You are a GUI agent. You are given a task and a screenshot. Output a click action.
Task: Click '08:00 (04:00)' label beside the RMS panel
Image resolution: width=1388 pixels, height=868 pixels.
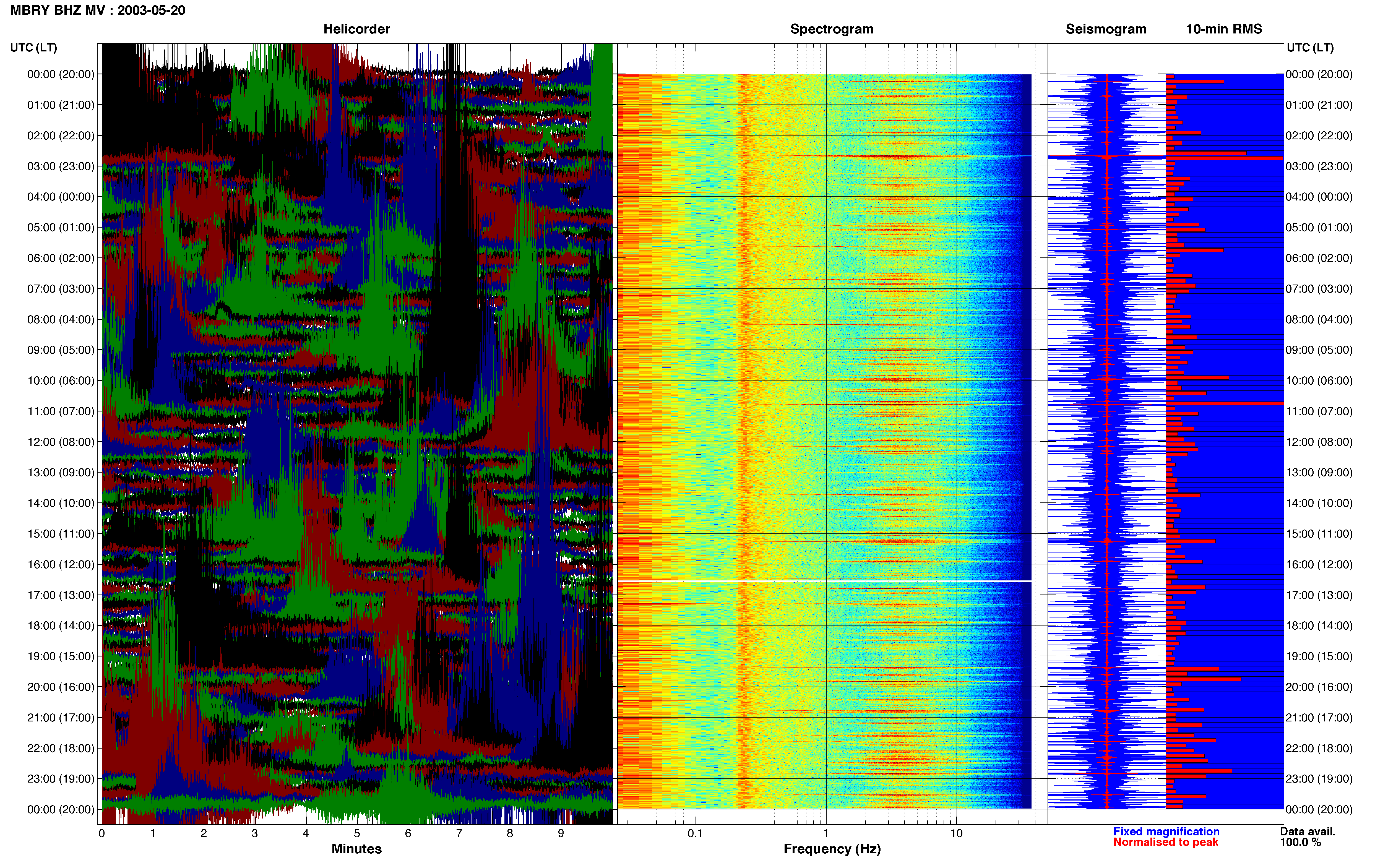click(x=1319, y=320)
